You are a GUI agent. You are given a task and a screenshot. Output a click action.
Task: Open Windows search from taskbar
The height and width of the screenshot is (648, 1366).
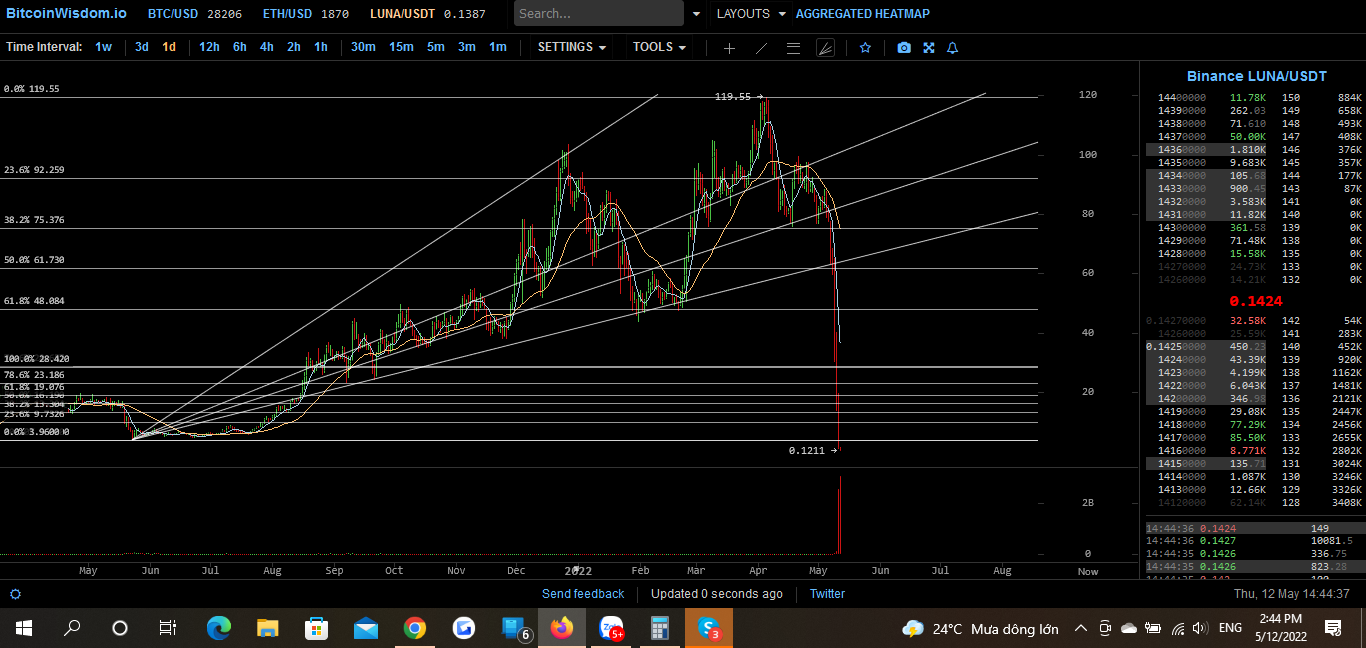(x=72, y=628)
